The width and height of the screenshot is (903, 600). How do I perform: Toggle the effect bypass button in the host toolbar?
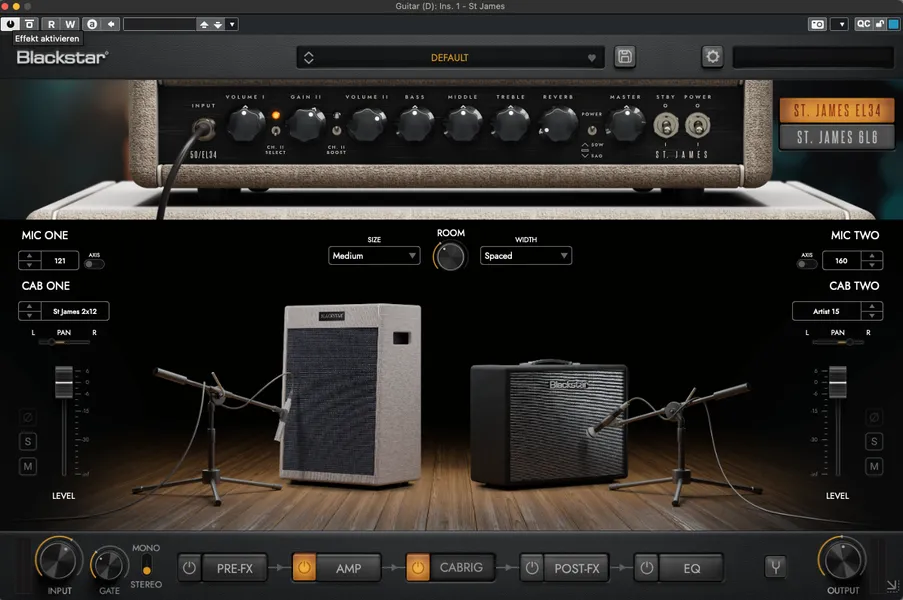(x=30, y=24)
